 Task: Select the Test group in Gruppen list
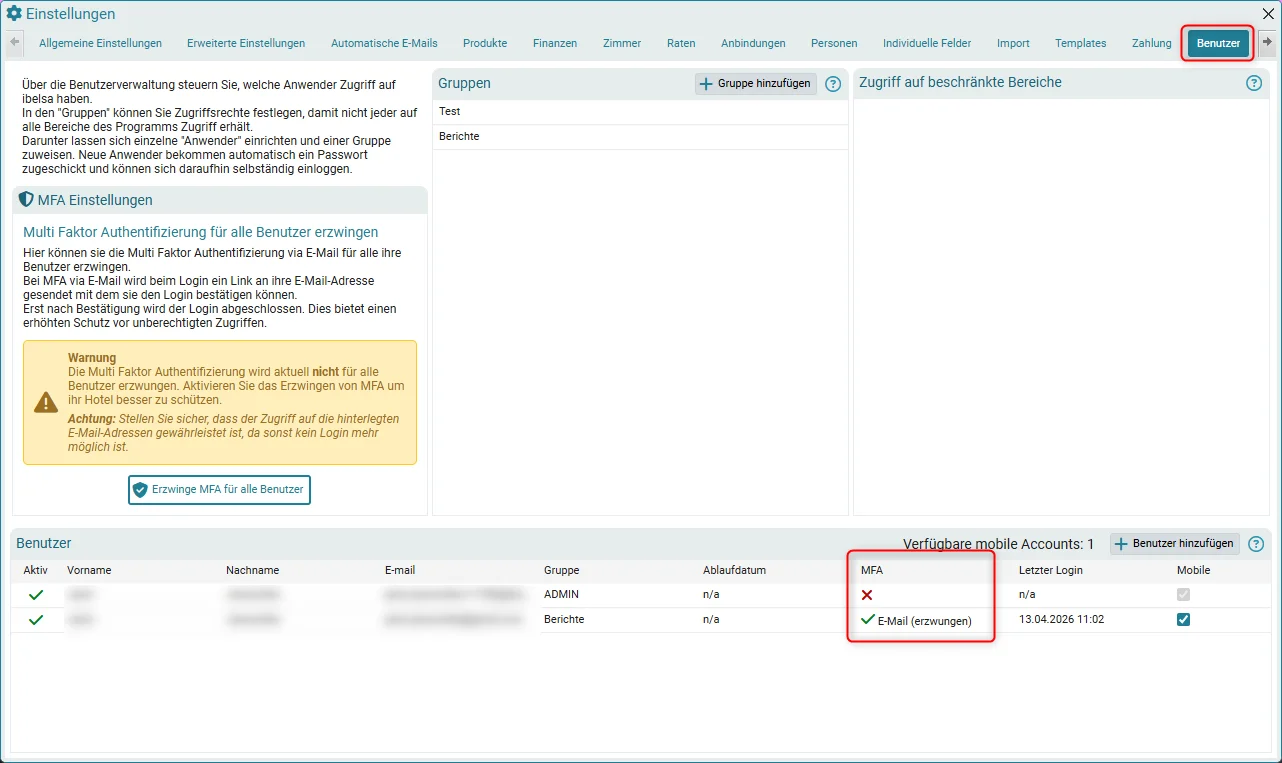click(640, 112)
